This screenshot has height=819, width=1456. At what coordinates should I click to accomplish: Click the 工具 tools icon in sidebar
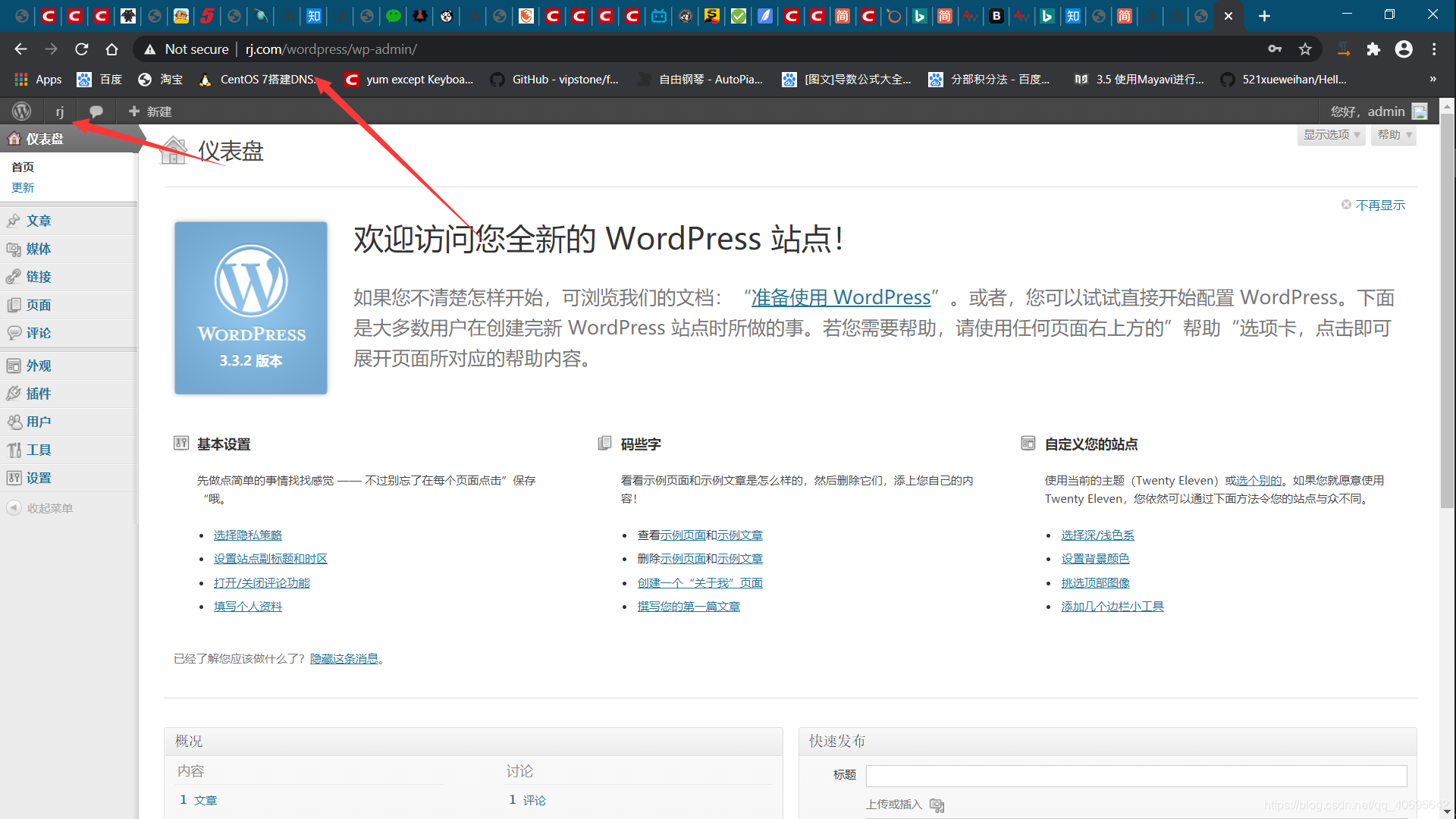tap(14, 450)
